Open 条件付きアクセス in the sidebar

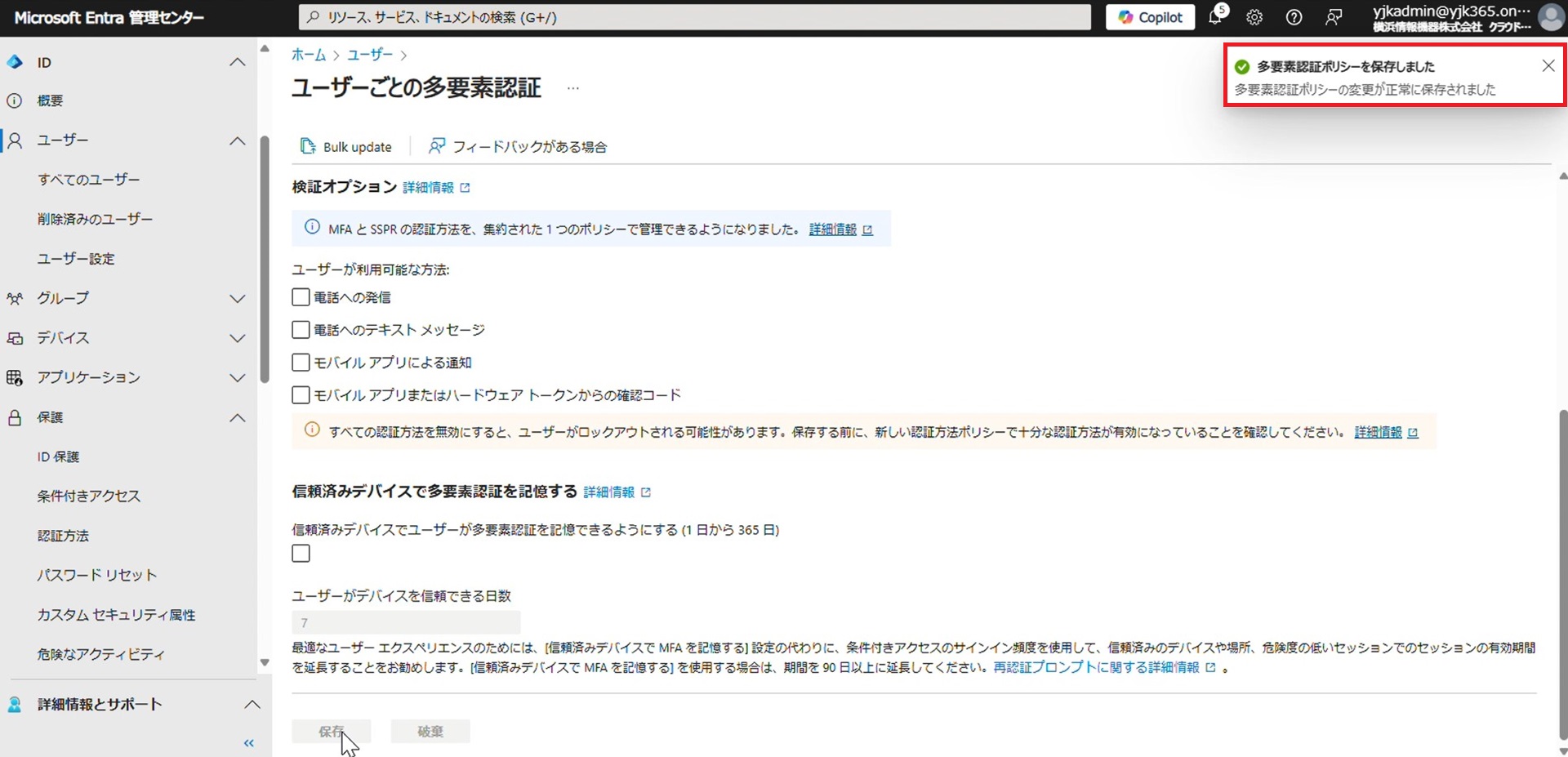coord(89,496)
